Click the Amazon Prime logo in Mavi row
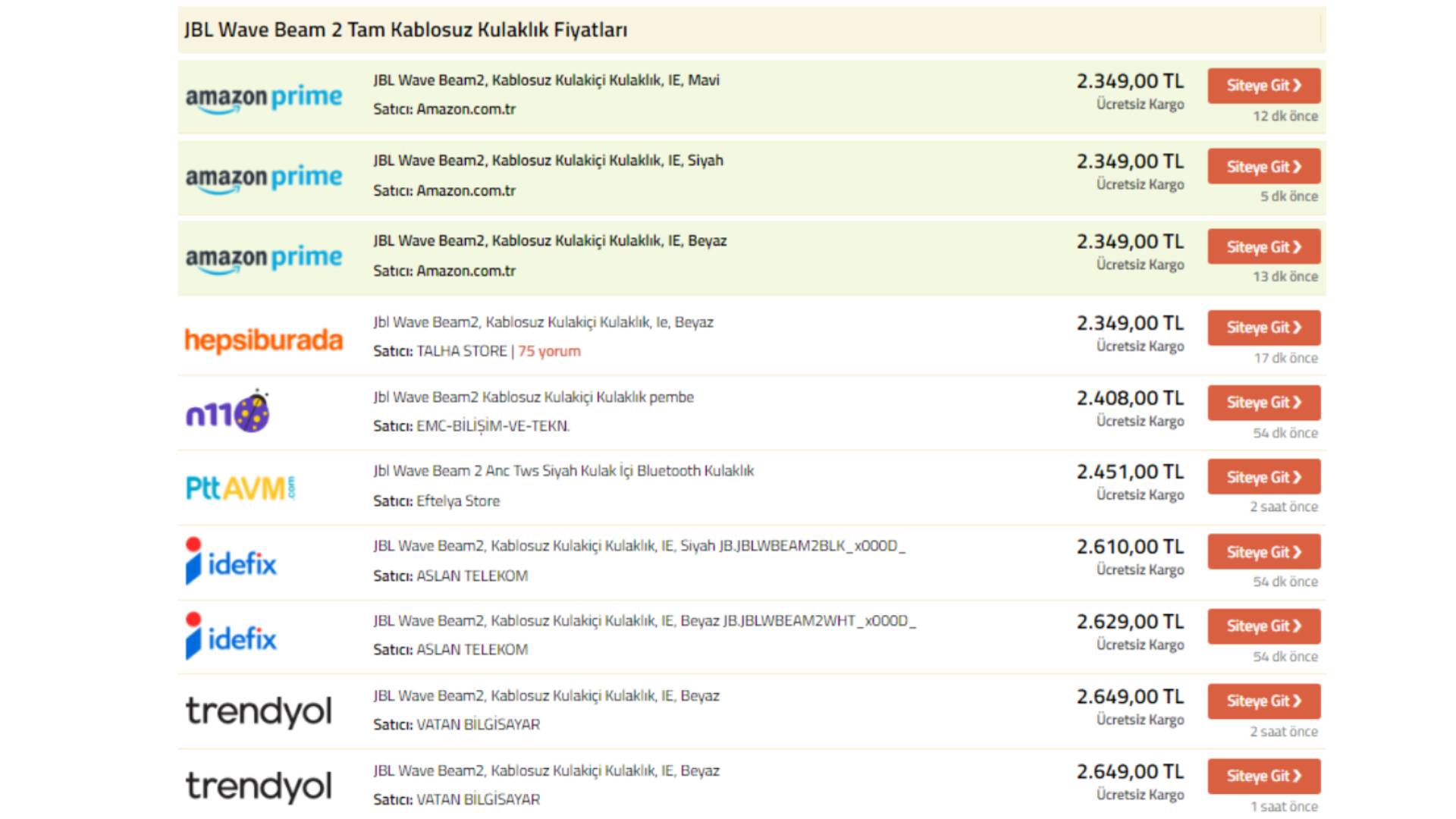The height and width of the screenshot is (819, 1456). (x=264, y=99)
